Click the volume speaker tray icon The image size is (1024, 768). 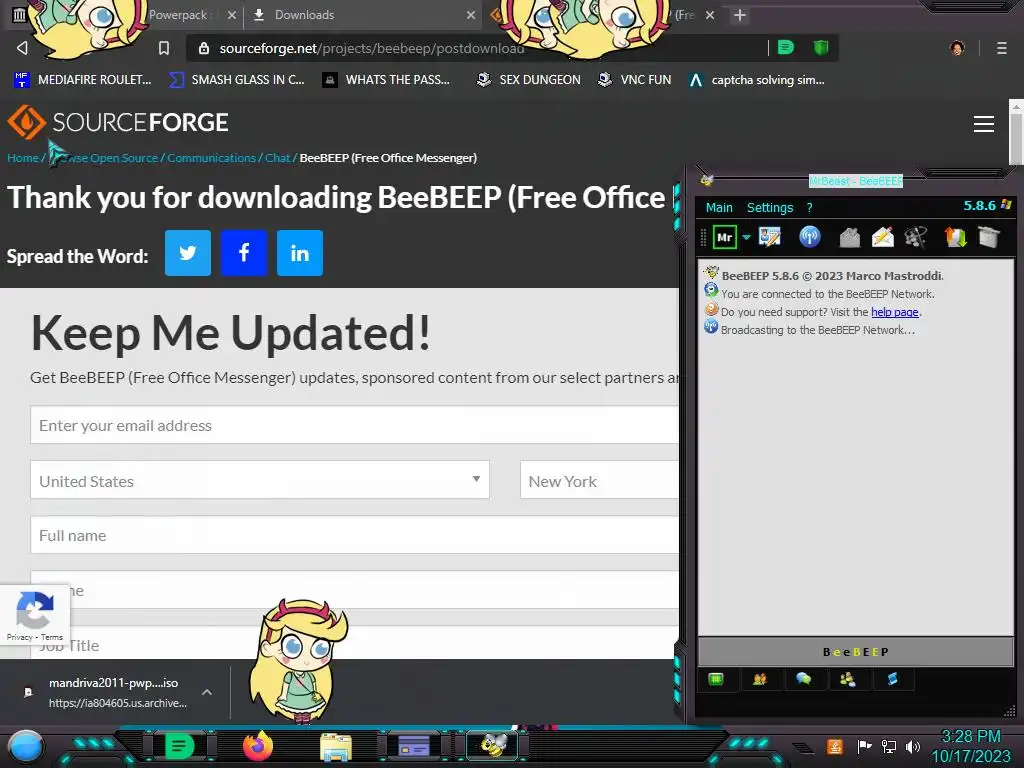912,746
